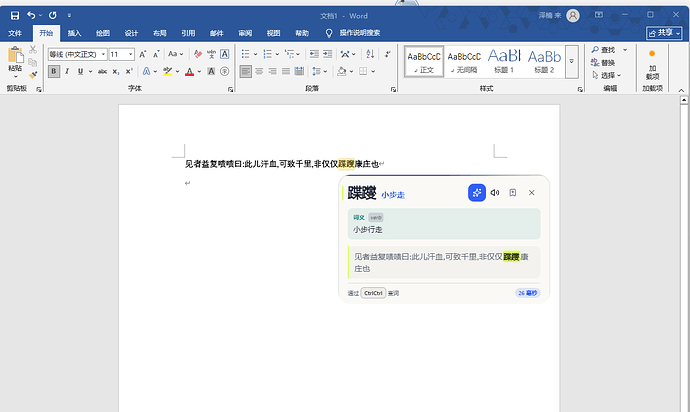
Task: Click the shading paint bucket icon
Action: click(x=341, y=71)
